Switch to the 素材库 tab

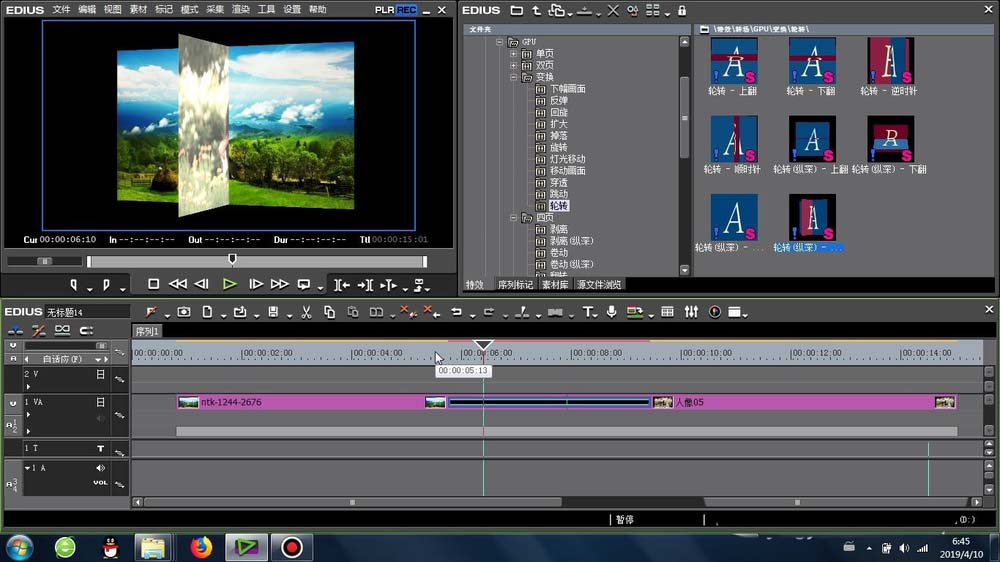point(555,285)
